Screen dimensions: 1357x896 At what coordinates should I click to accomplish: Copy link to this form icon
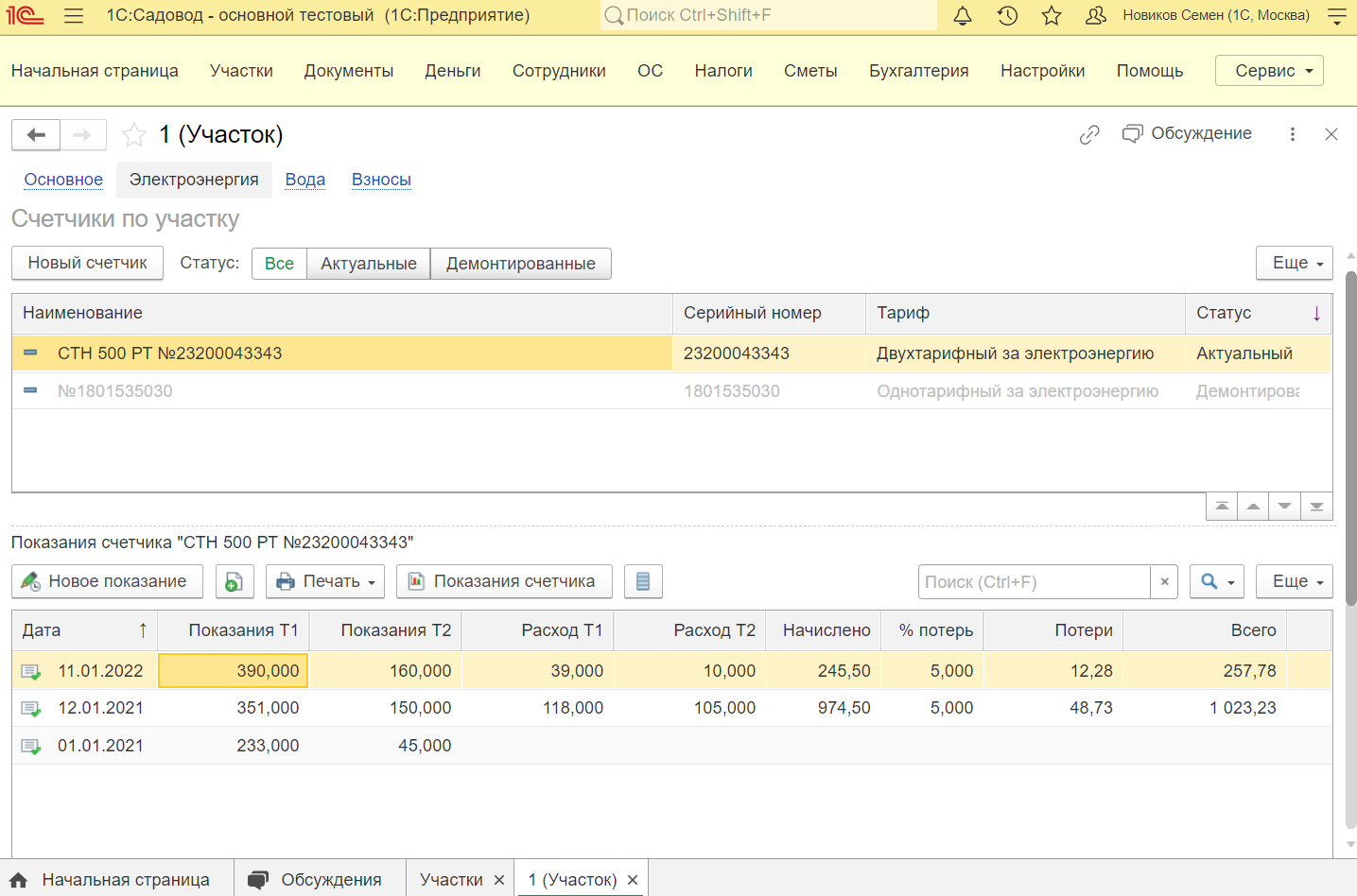1089,135
